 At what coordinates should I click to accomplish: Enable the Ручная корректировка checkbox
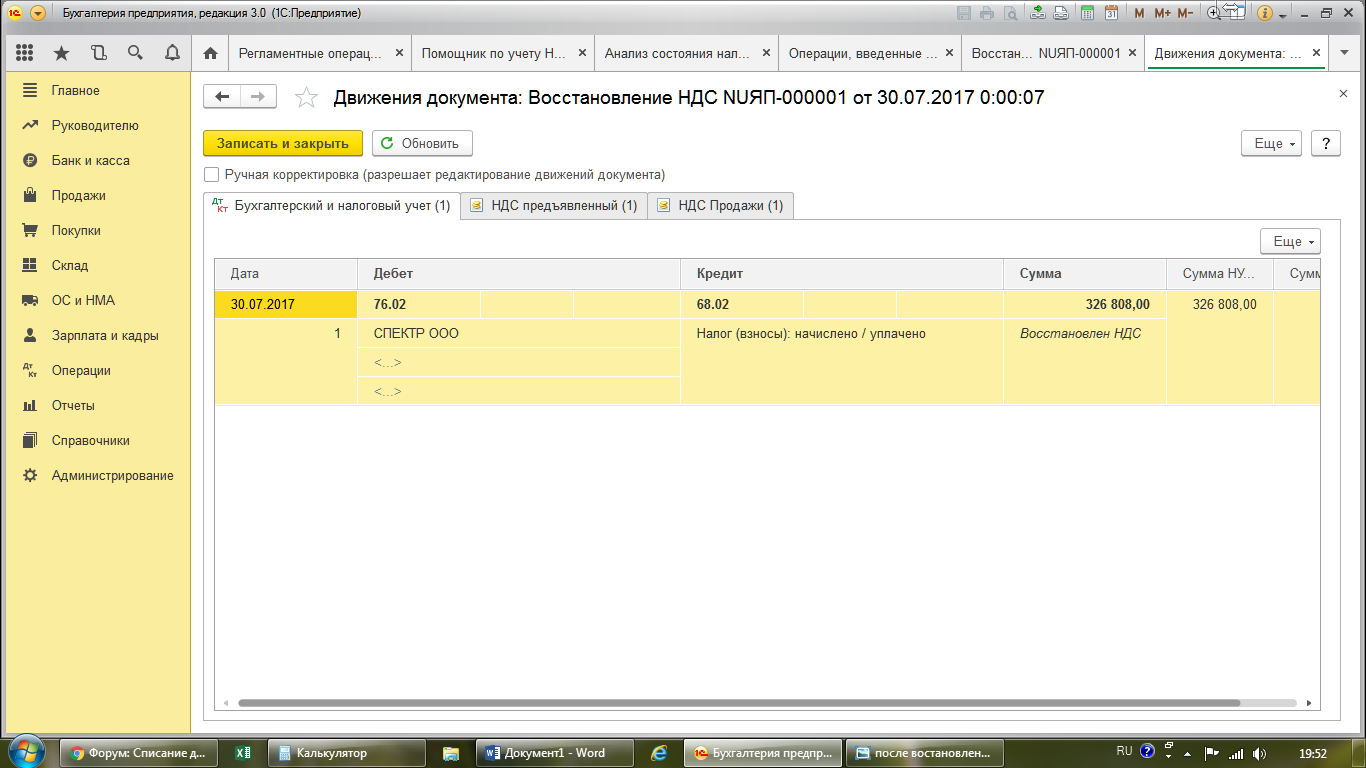point(211,175)
